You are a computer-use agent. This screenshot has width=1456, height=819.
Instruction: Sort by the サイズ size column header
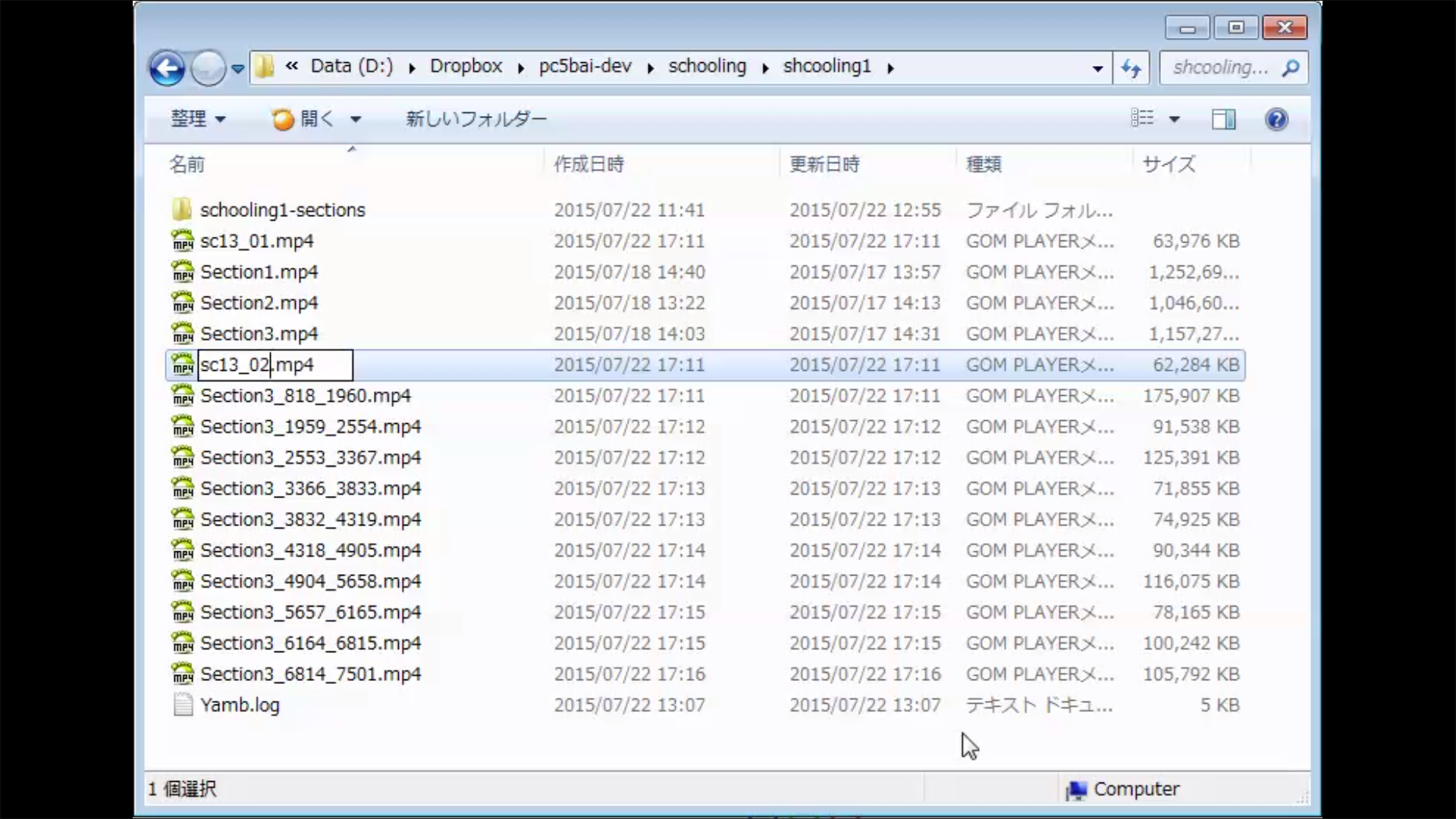(1169, 165)
